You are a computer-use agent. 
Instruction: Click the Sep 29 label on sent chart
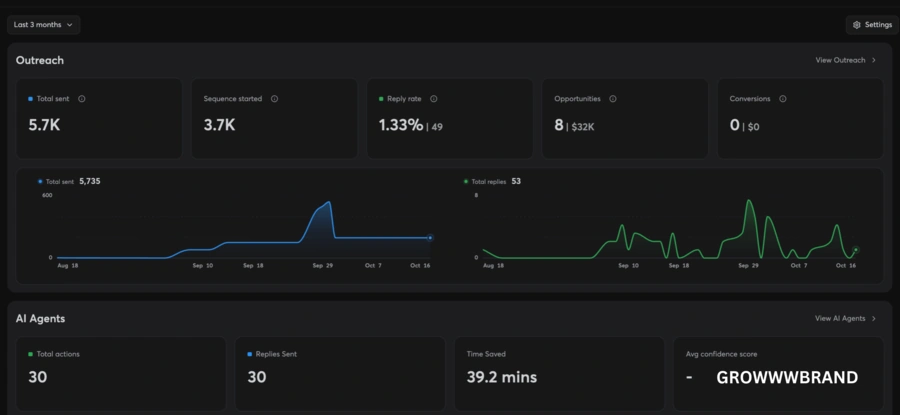[x=323, y=266]
